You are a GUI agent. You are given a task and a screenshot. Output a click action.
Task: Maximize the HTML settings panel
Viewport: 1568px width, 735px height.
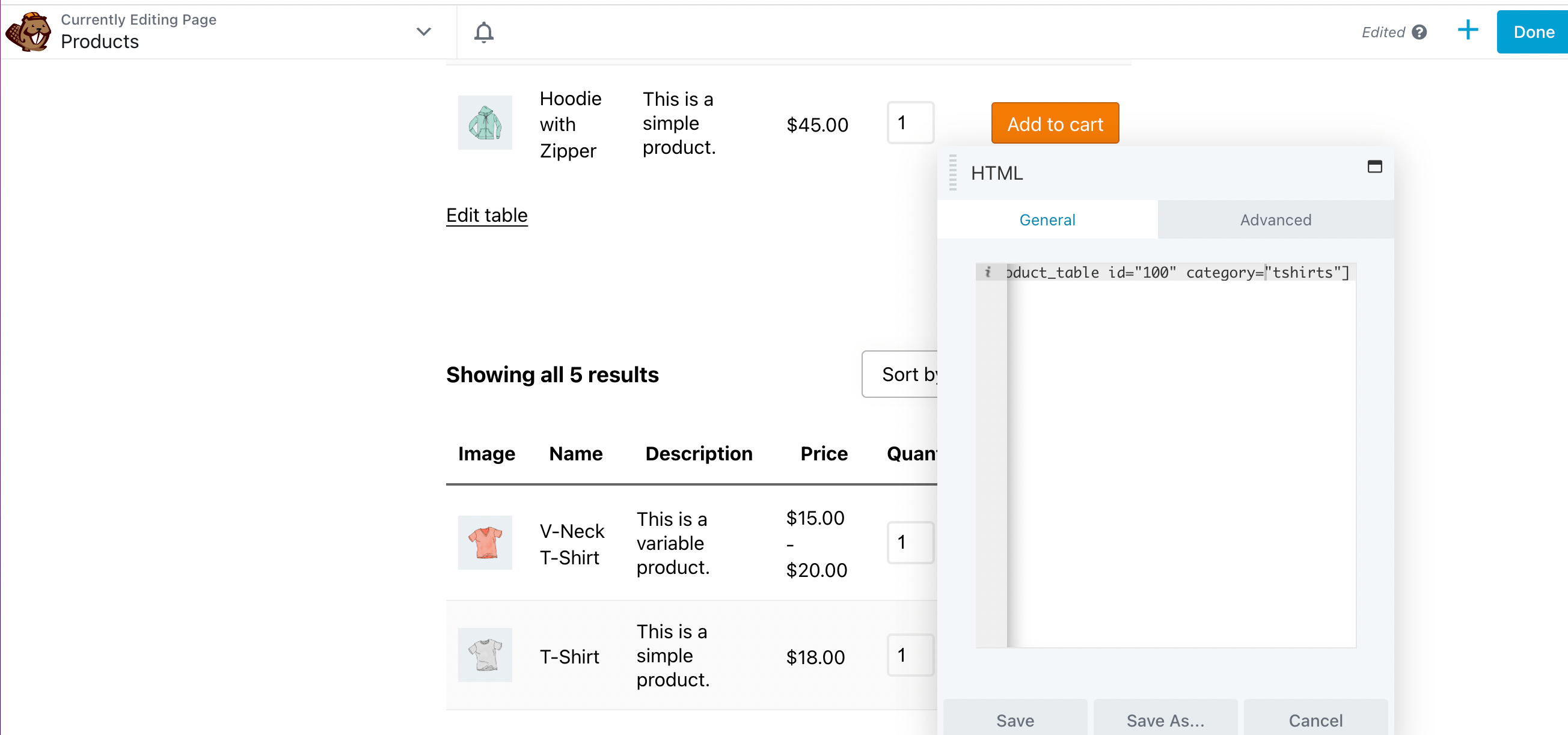coord(1374,166)
